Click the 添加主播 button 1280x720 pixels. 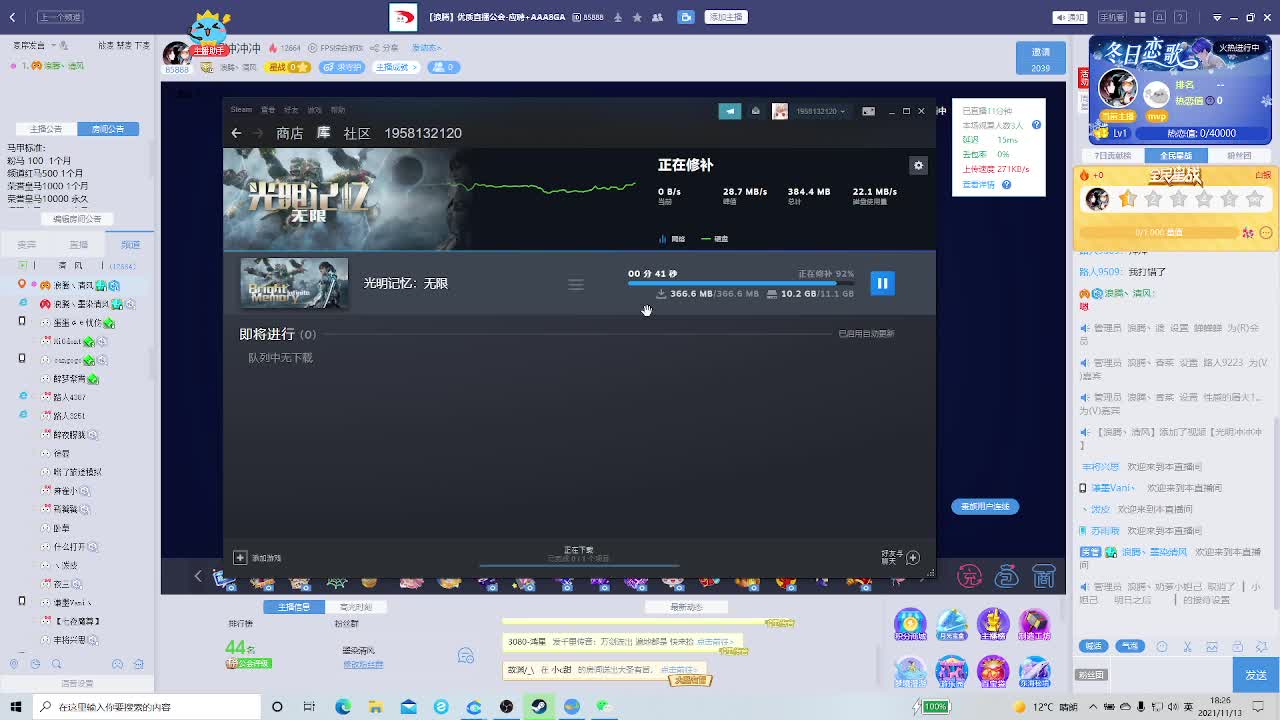click(726, 17)
